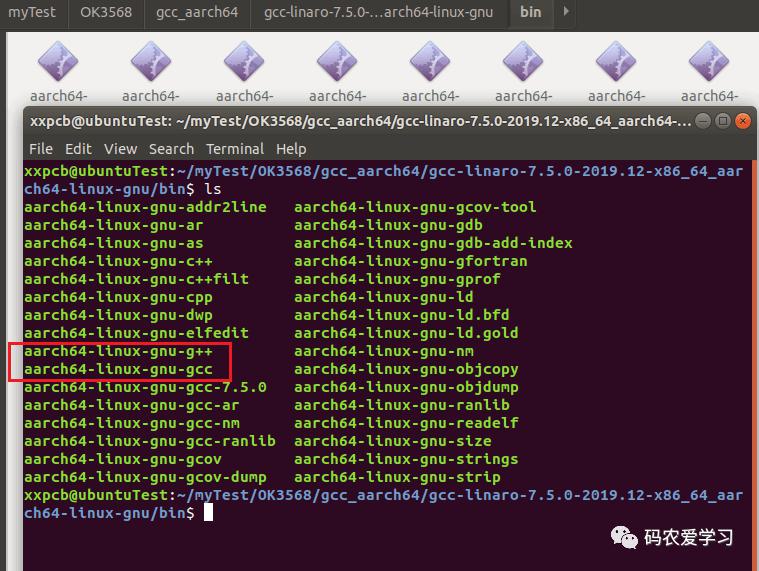Select text aarch64-linux-gnu-ar

tap(114, 225)
